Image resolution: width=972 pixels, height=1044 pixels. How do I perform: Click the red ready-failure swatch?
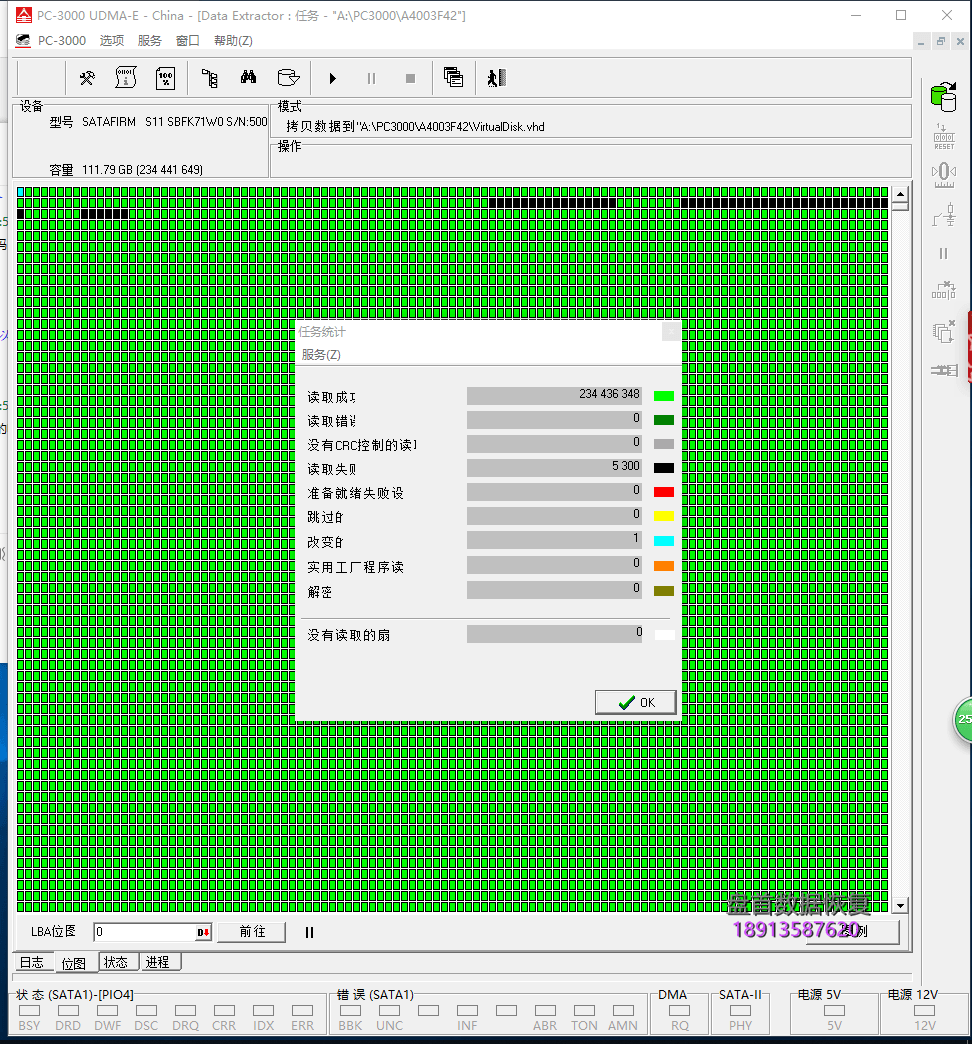(x=664, y=492)
